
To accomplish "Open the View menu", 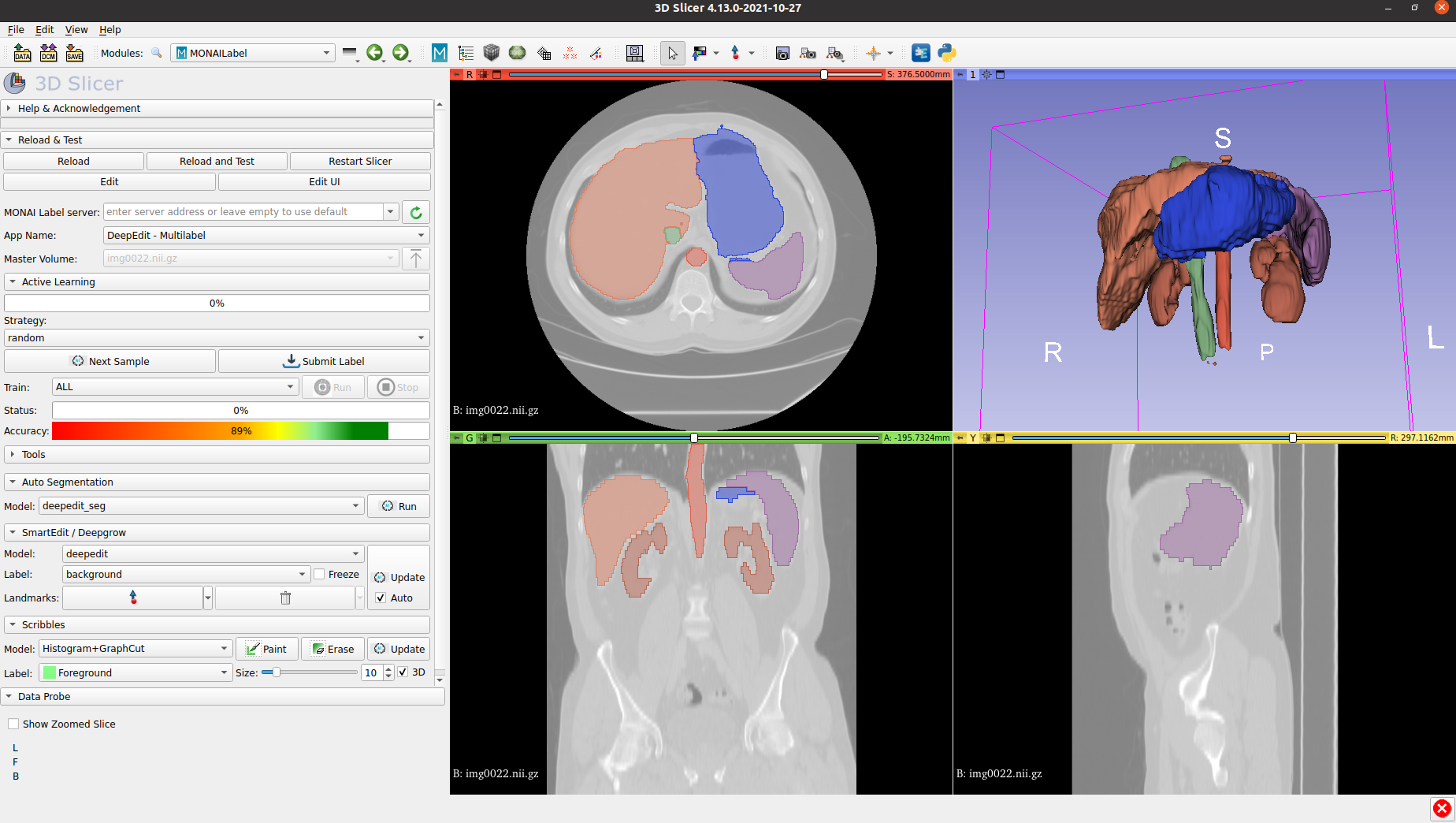I will 76,29.
